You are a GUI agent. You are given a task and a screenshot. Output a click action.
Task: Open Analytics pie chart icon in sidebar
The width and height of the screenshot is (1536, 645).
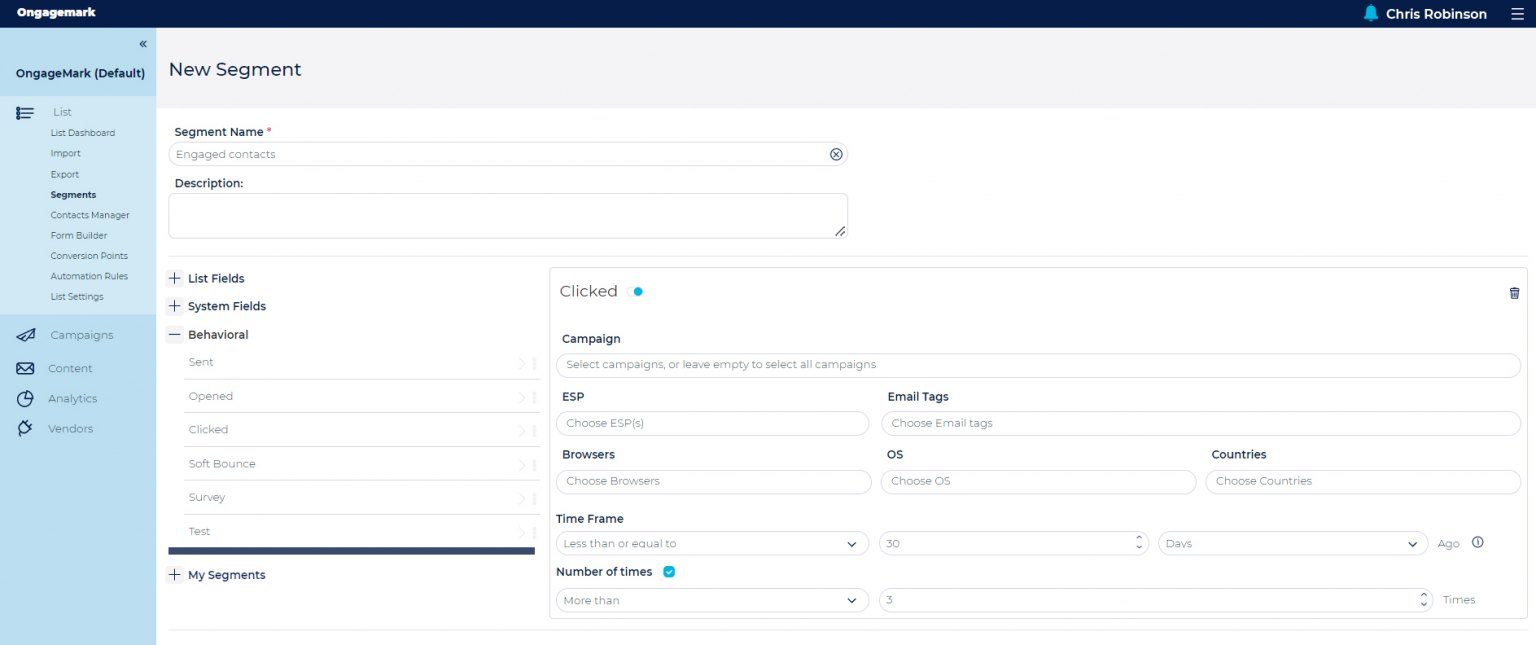coord(26,398)
